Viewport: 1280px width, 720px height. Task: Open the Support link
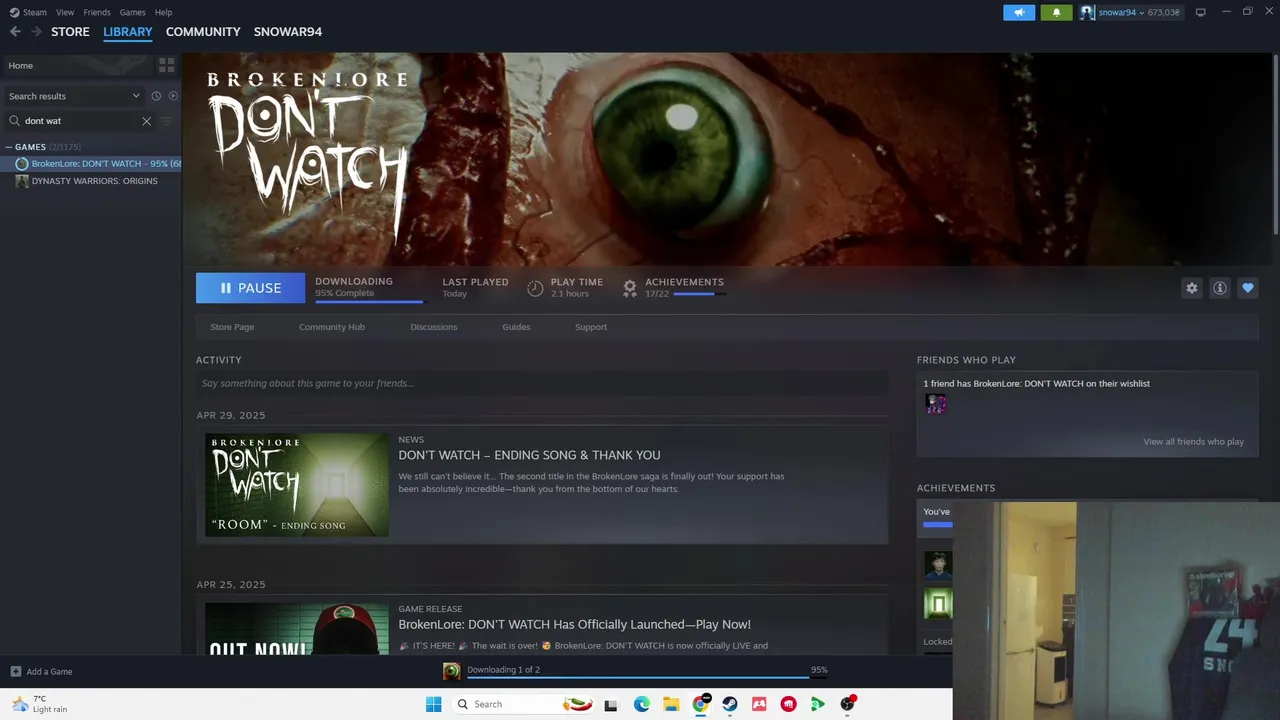[591, 327]
